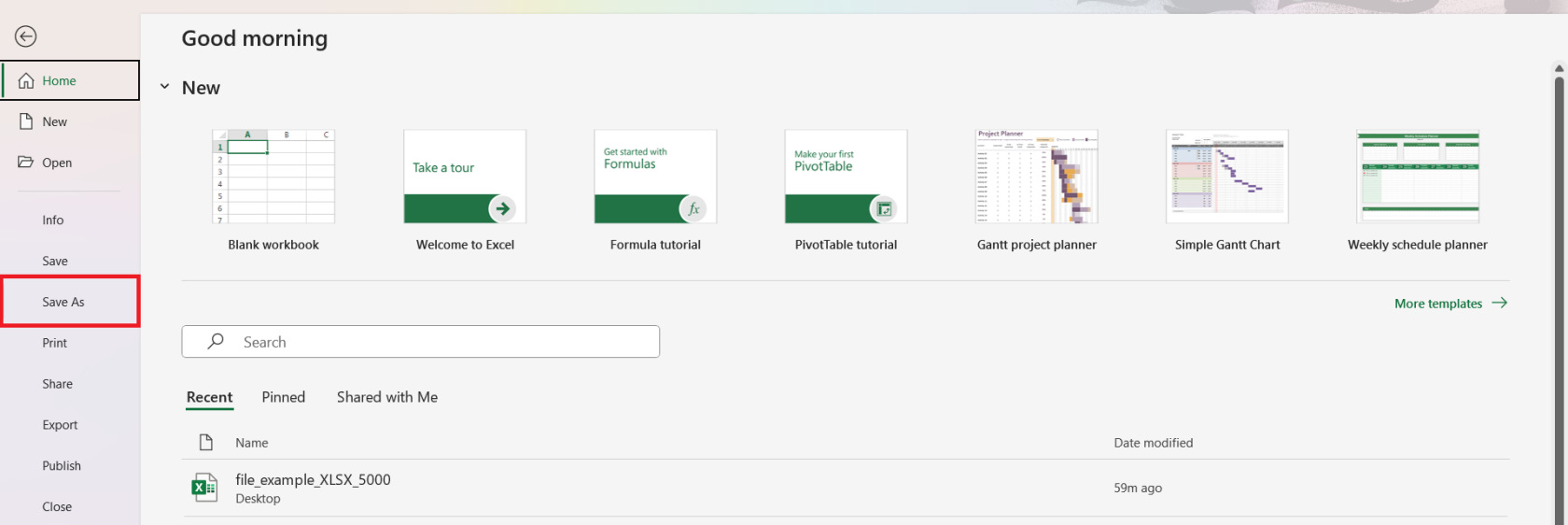Switch to the Pinned tab

click(x=284, y=397)
